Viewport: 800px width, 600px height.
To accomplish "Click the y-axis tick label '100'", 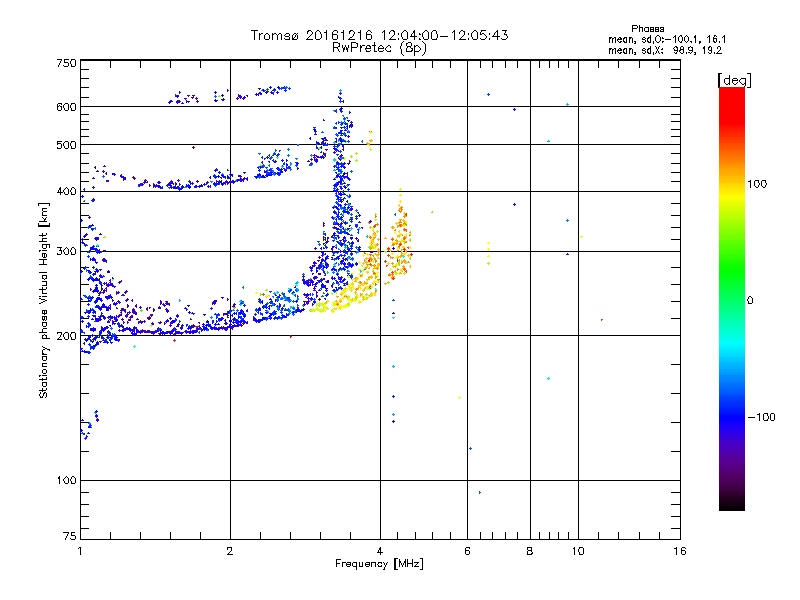I will pos(66,481).
